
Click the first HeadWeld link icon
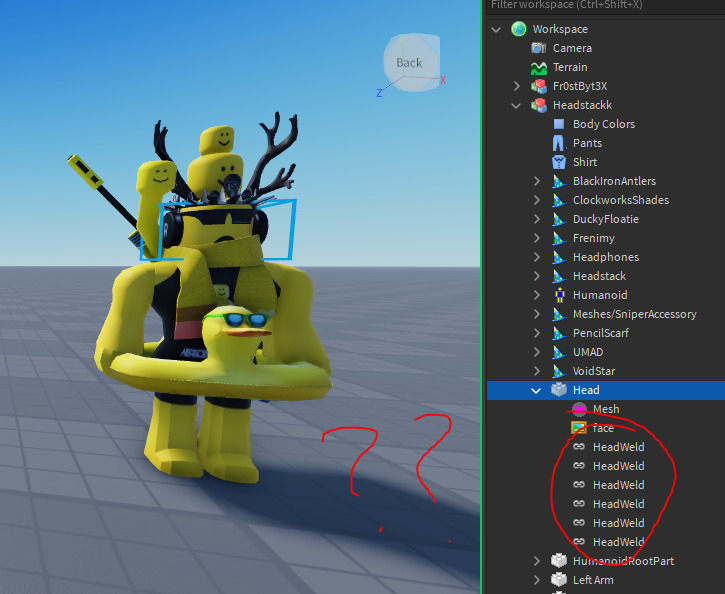click(x=579, y=447)
